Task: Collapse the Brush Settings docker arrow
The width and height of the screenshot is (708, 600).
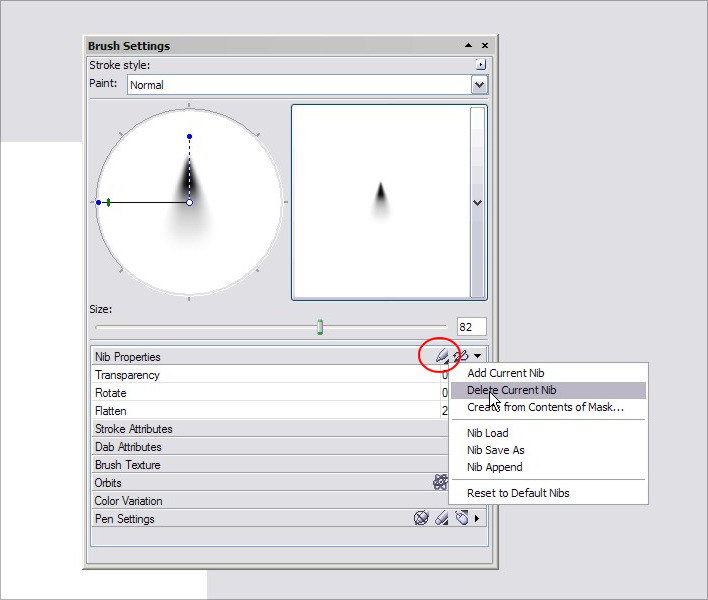Action: pyautogui.click(x=468, y=45)
